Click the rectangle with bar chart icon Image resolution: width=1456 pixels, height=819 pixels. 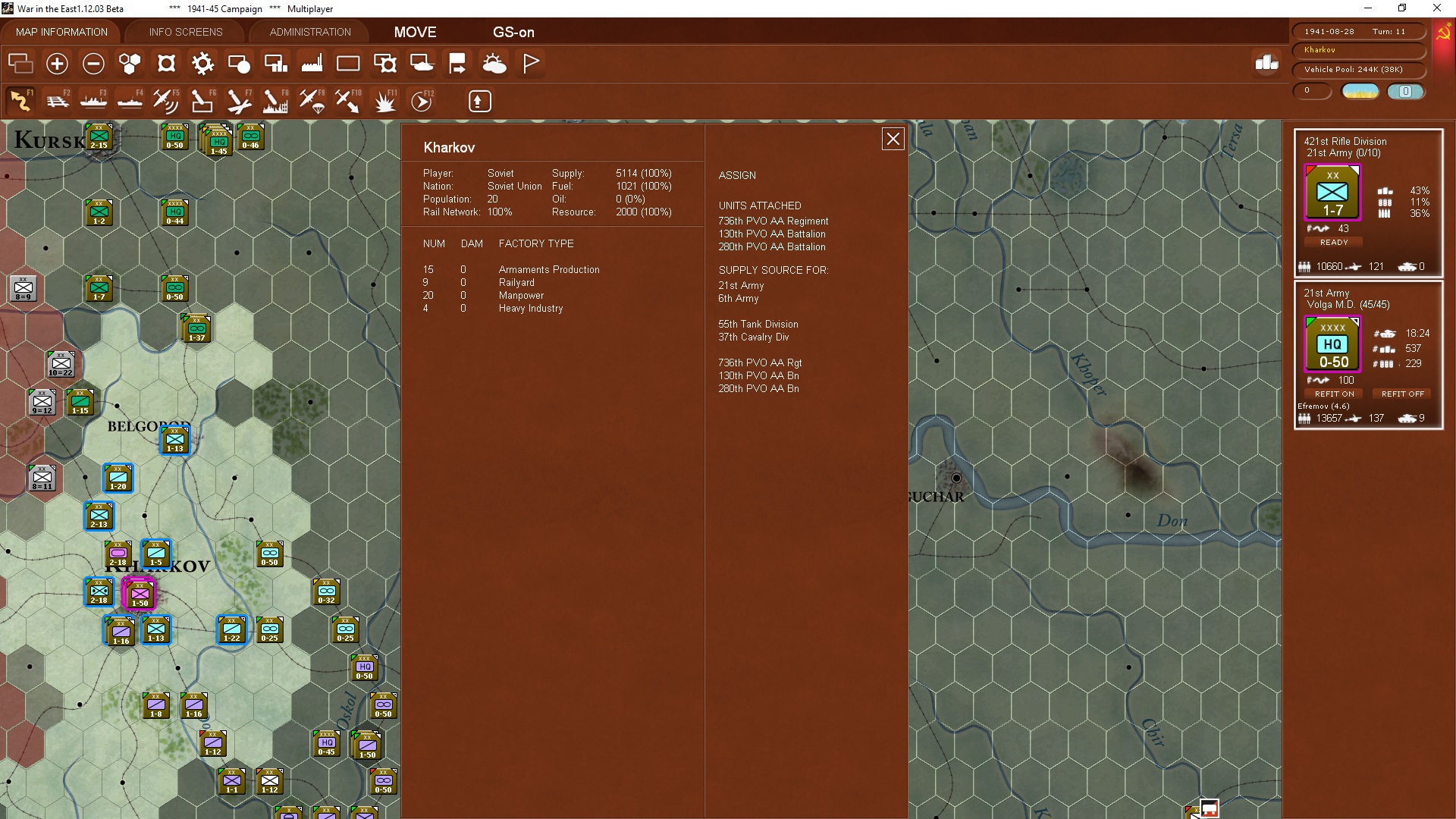(275, 64)
